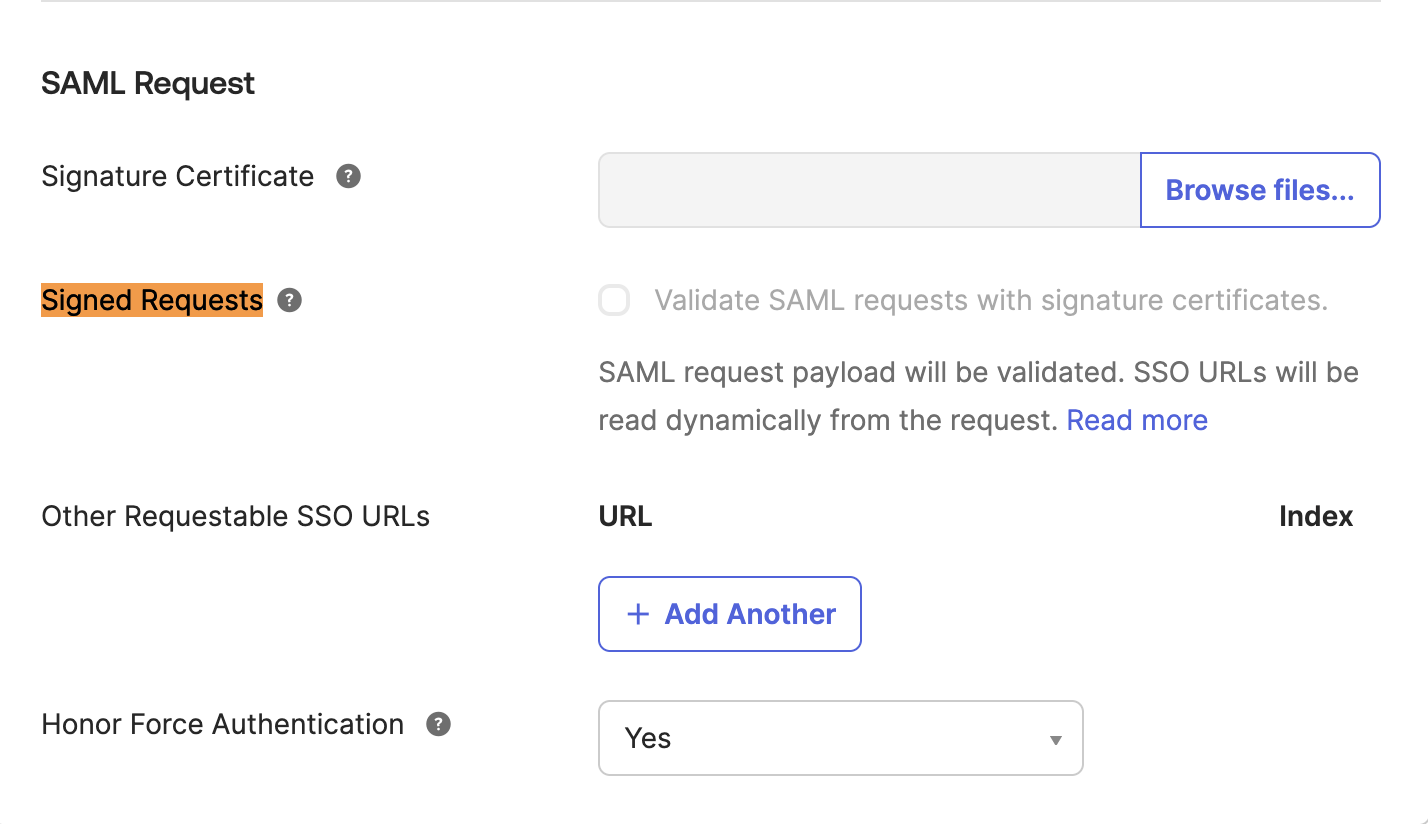Follow the Read more link
Screen dimensions: 1428x824
click(1137, 420)
